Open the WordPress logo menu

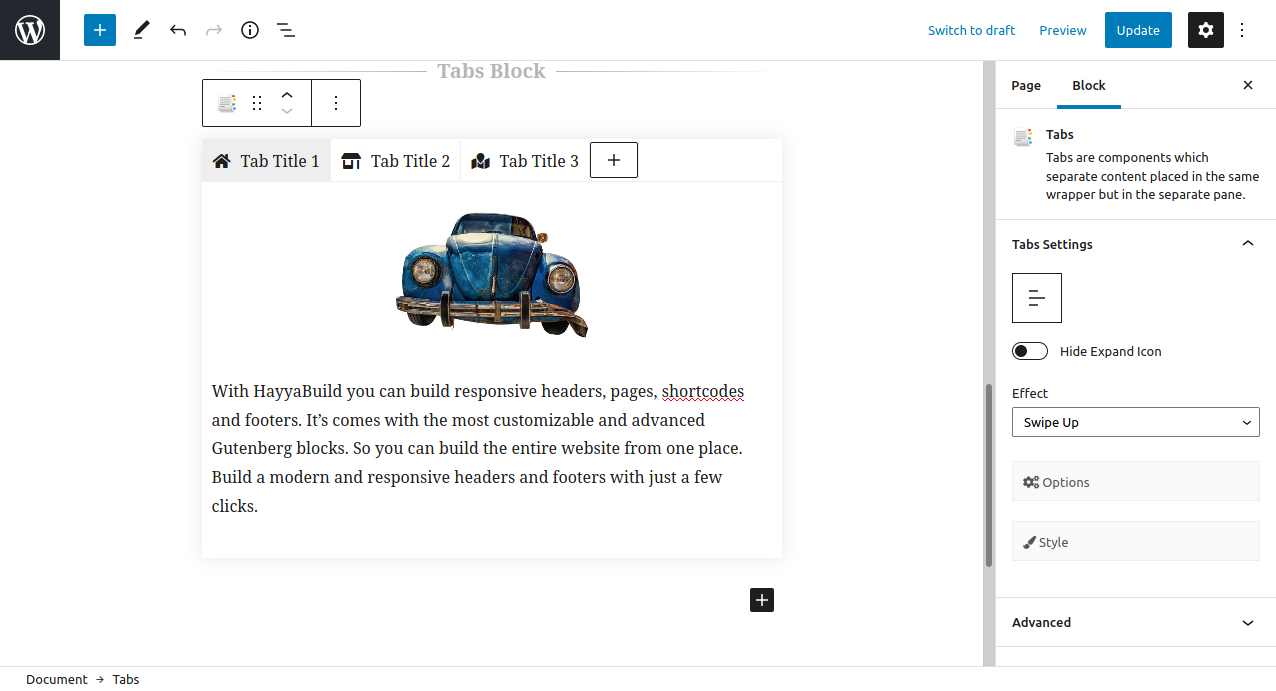click(x=30, y=30)
